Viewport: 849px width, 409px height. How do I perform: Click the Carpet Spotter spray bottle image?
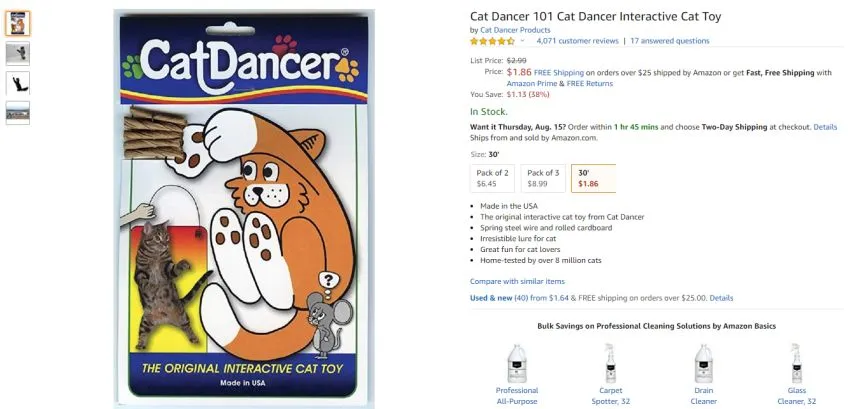coord(610,363)
